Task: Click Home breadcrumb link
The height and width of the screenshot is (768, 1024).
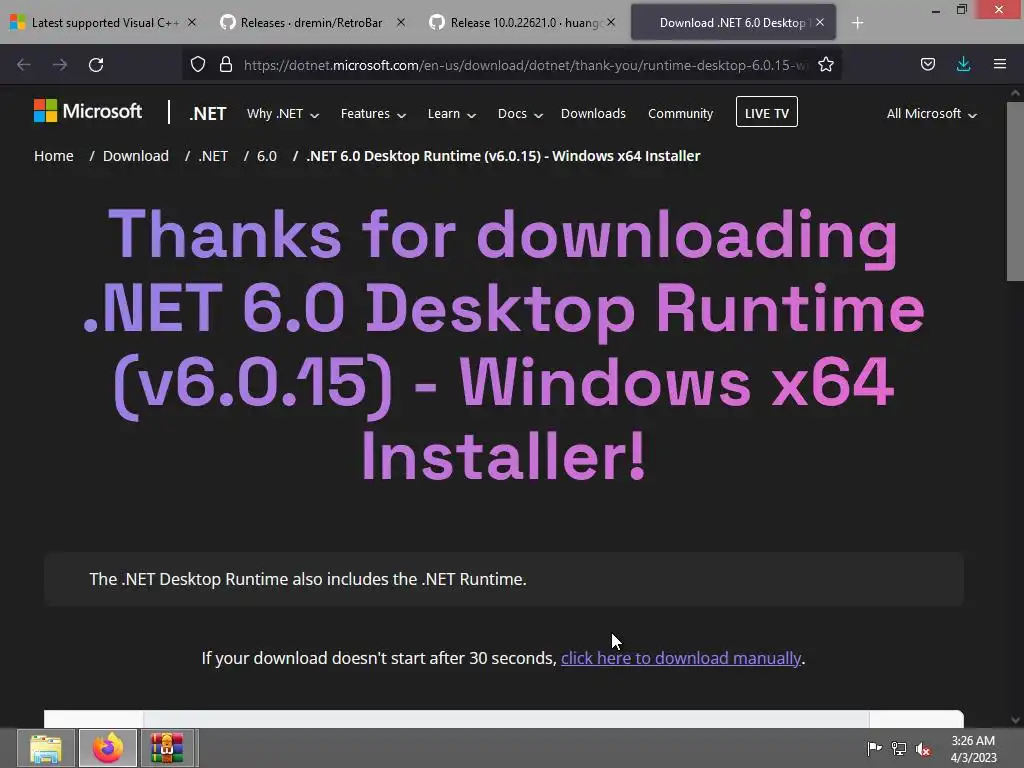Action: tap(54, 156)
